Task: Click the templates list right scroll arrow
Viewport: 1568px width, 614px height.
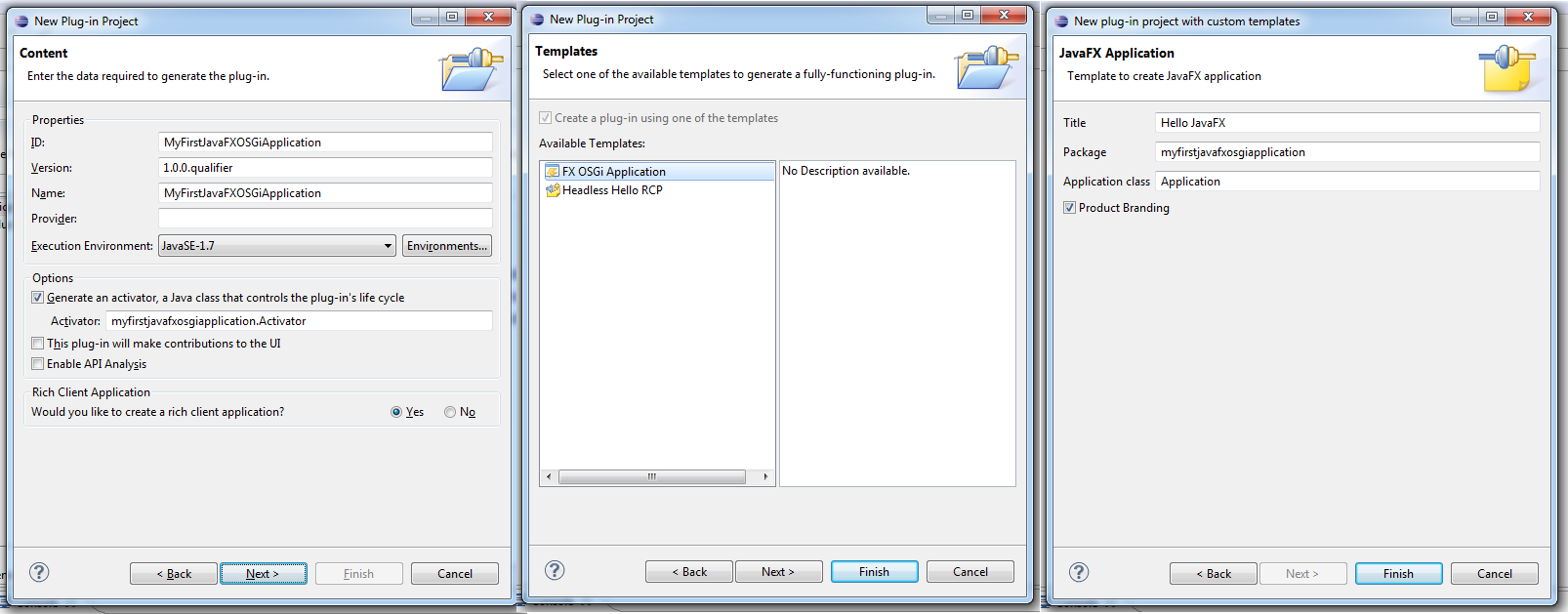Action: pyautogui.click(x=765, y=476)
